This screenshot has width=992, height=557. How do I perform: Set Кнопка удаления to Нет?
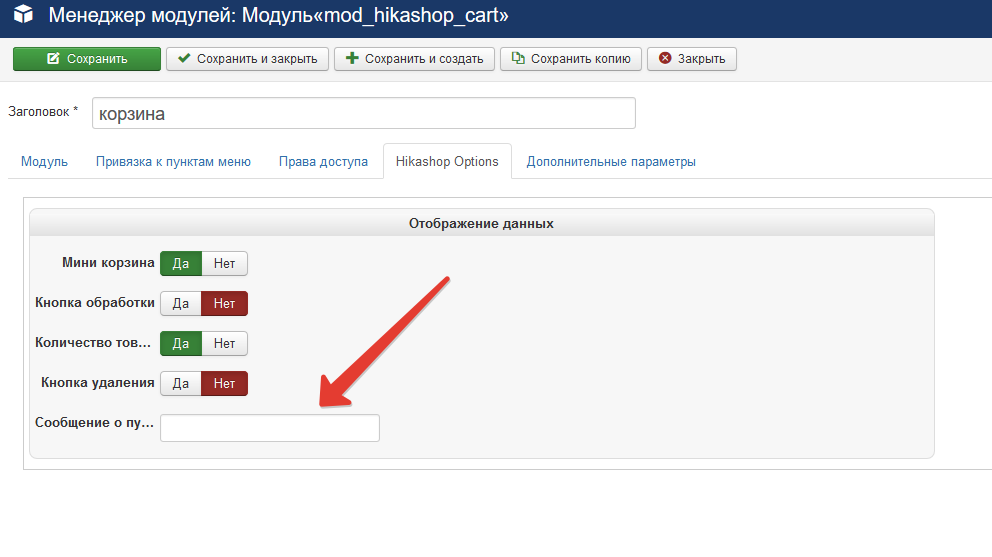coord(225,383)
